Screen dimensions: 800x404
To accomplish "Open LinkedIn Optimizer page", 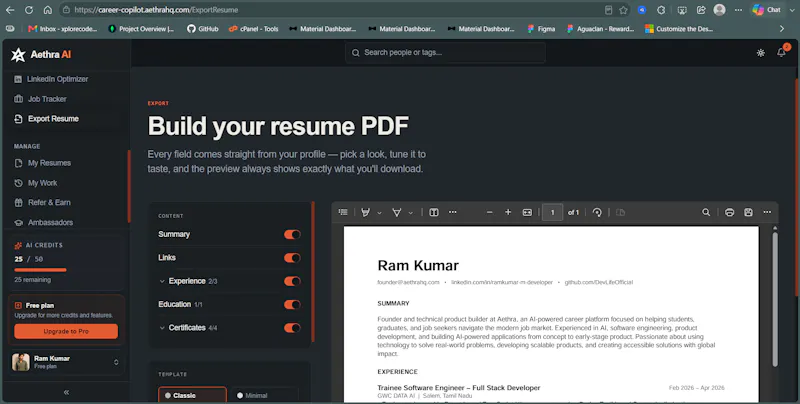I will tap(57, 79).
